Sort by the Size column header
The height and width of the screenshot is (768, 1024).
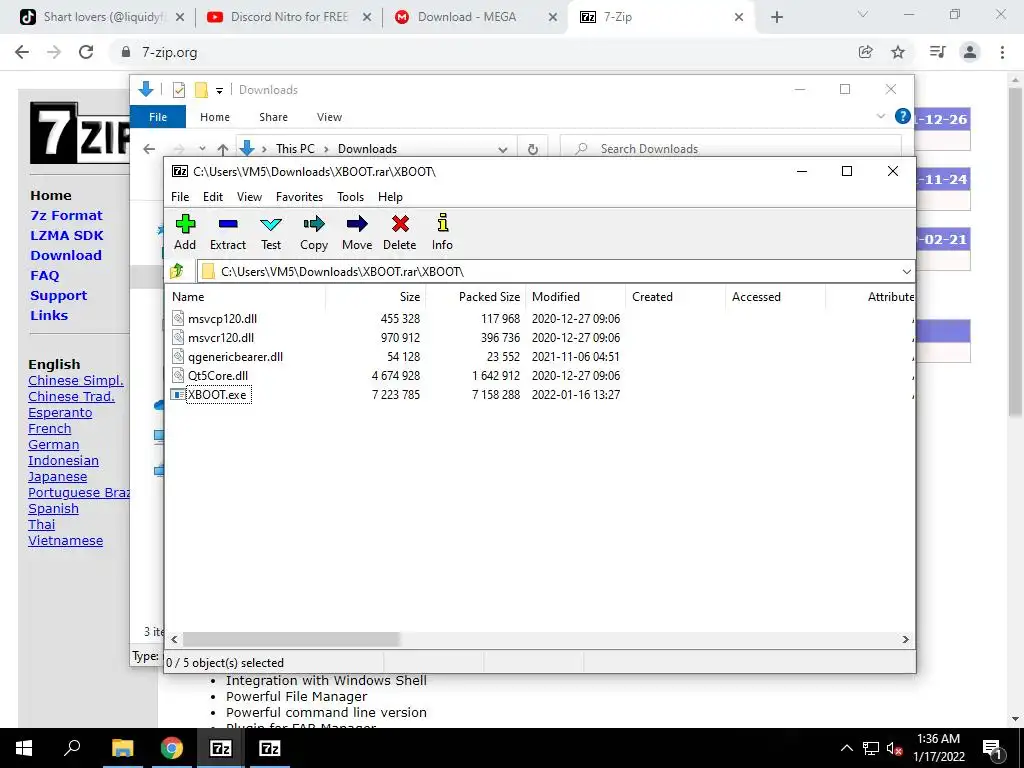point(376,296)
